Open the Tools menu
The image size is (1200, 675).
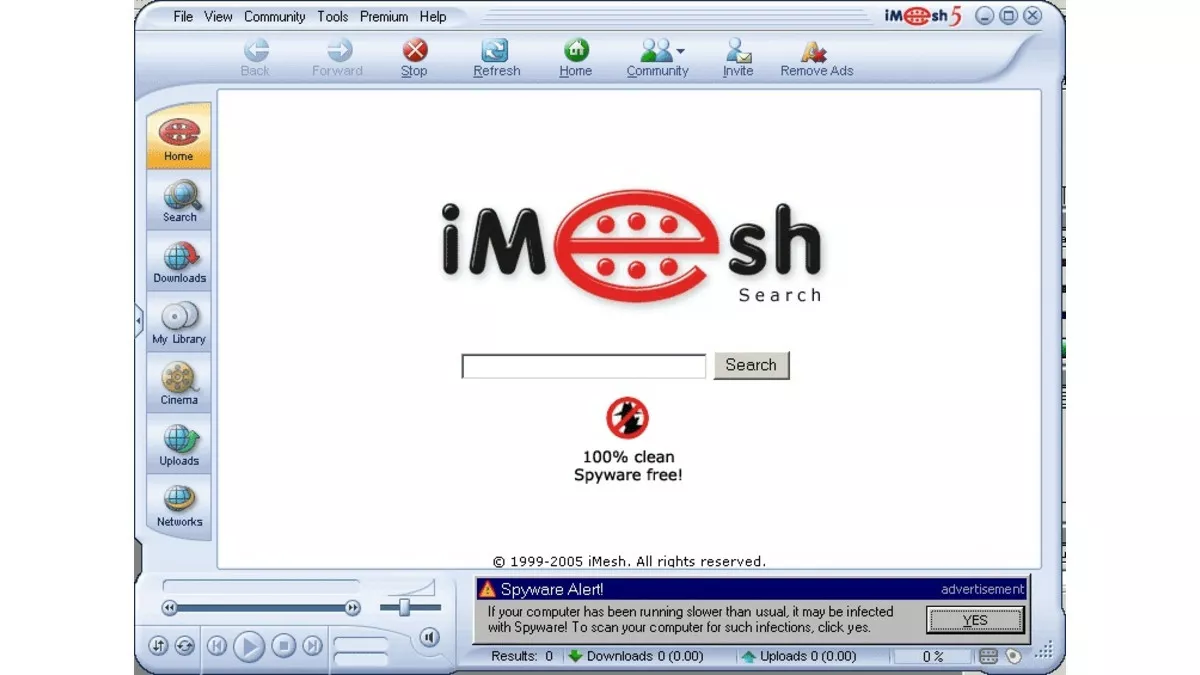point(333,17)
